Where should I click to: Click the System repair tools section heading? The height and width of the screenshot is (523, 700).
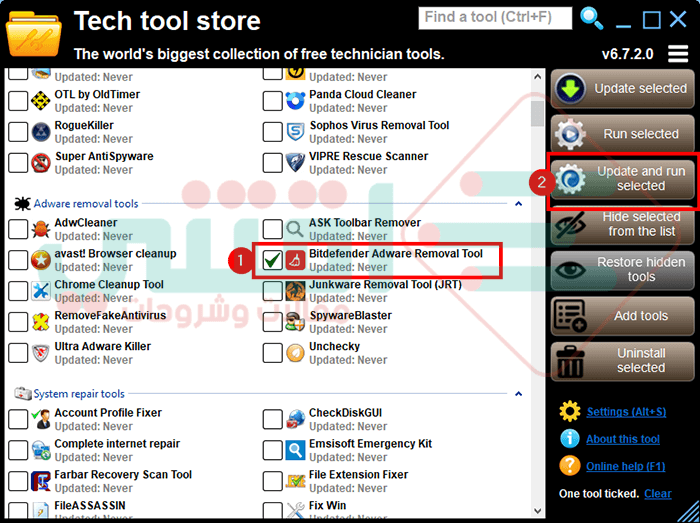[79, 394]
